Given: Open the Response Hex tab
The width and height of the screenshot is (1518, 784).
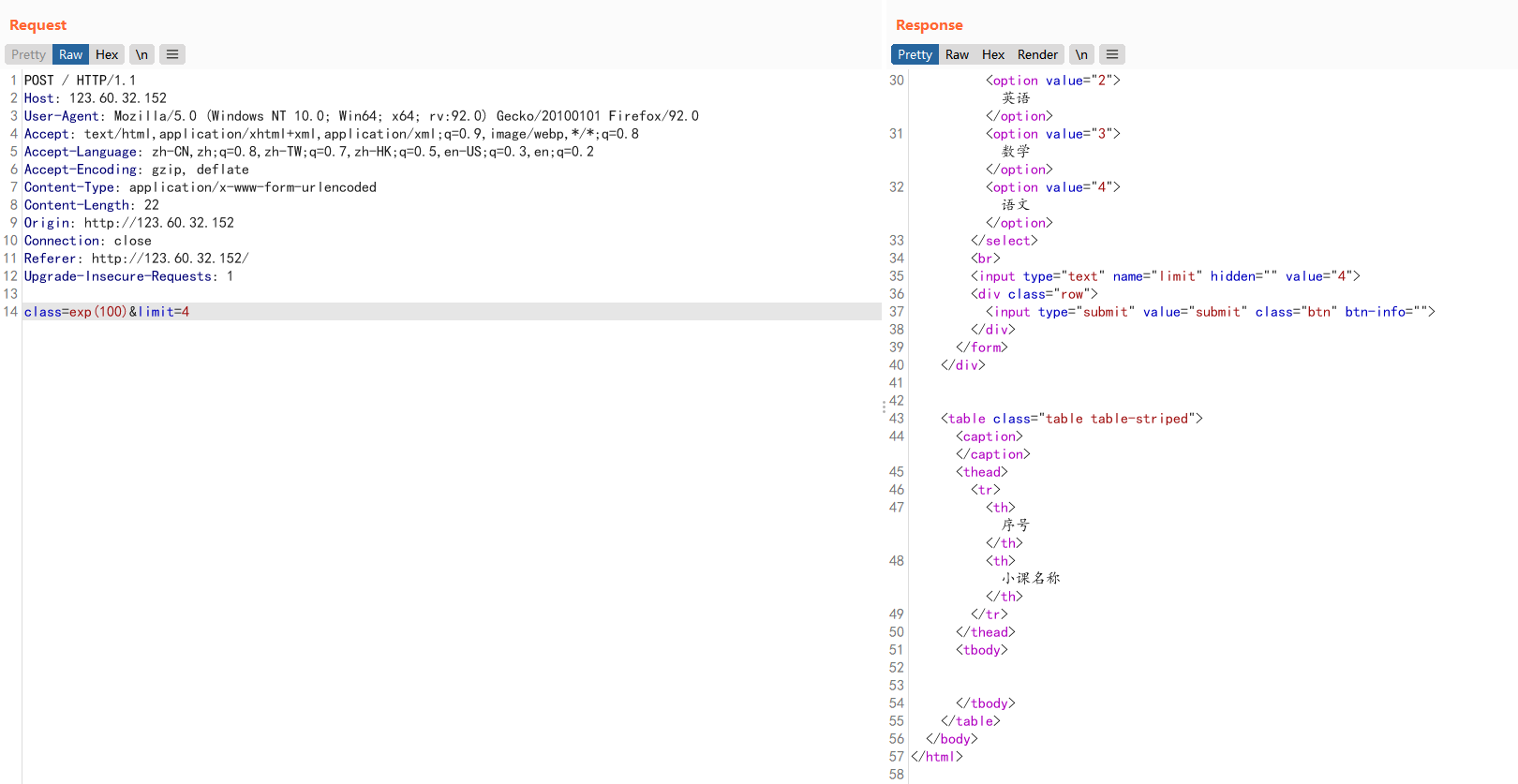Looking at the screenshot, I should (x=993, y=54).
